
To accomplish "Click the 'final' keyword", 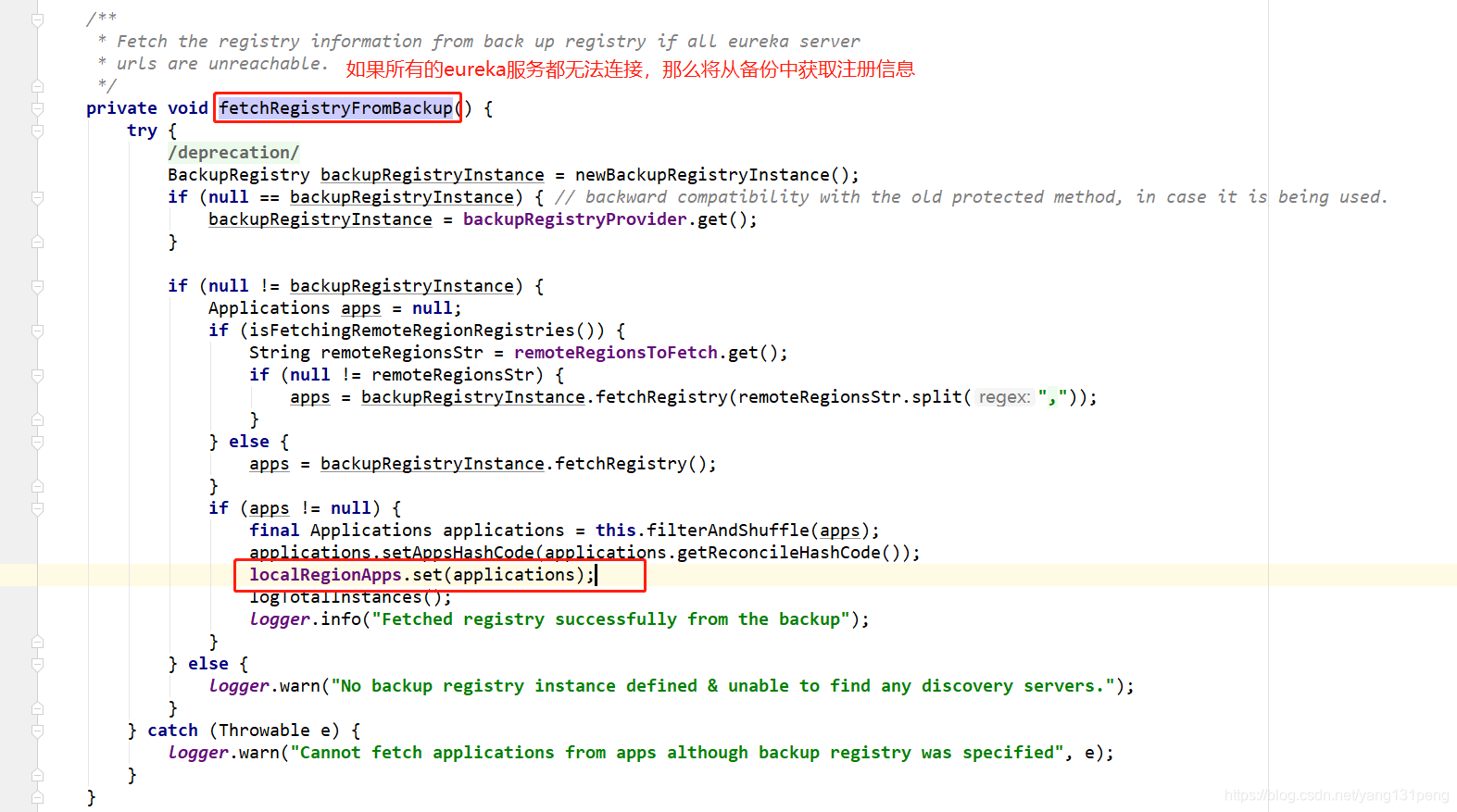I will [x=274, y=531].
